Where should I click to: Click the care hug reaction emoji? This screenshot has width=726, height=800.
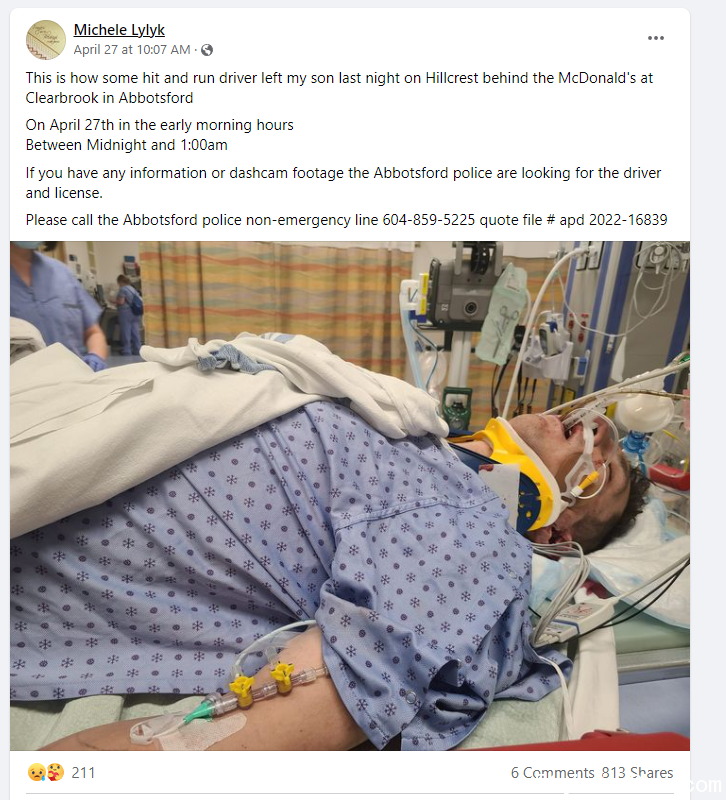[x=56, y=772]
